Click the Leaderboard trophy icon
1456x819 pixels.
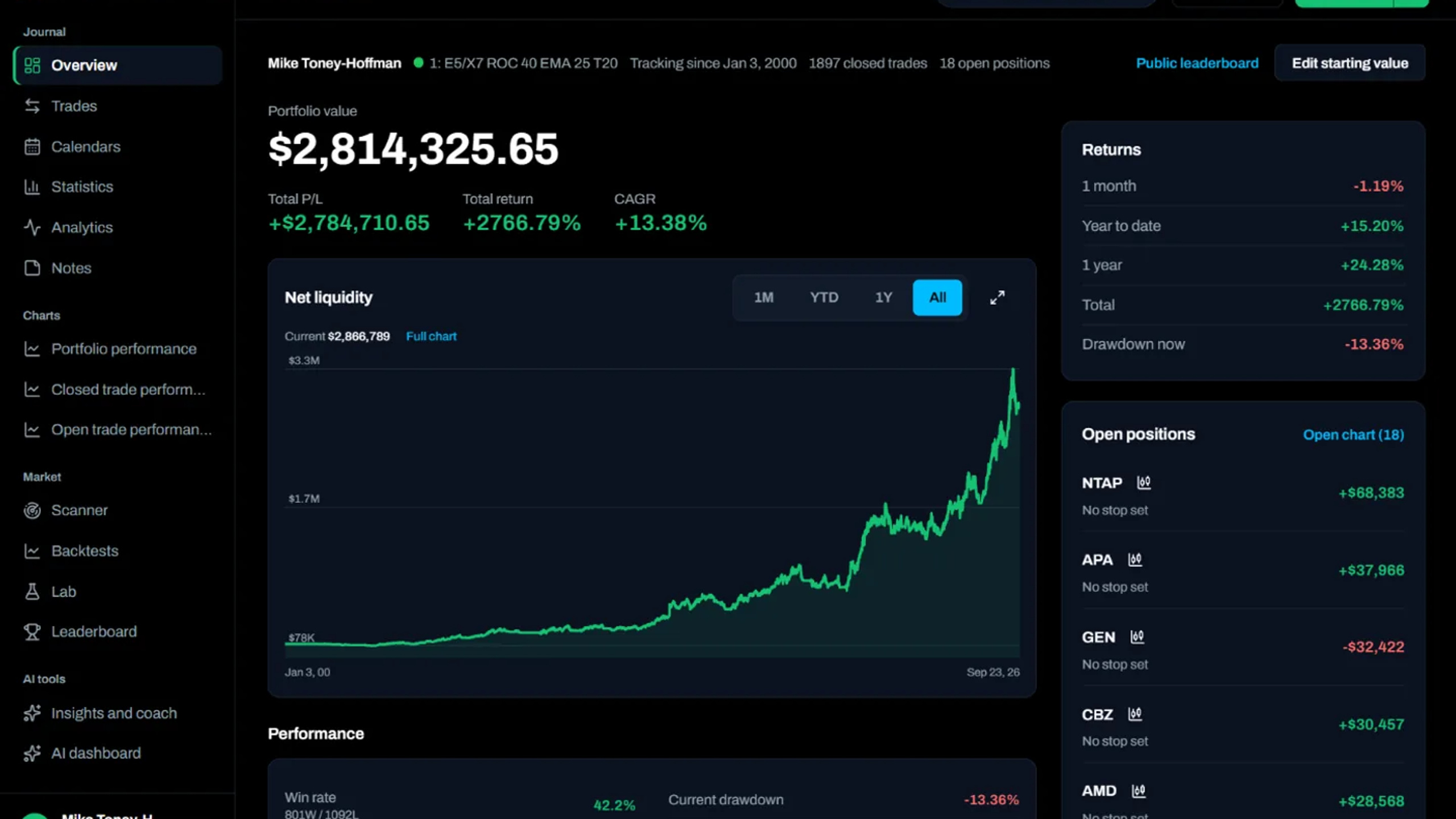[x=32, y=631]
